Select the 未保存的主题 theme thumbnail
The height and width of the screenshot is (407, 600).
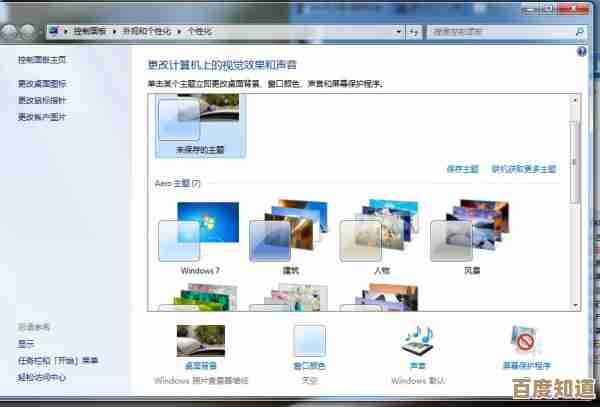[x=200, y=125]
